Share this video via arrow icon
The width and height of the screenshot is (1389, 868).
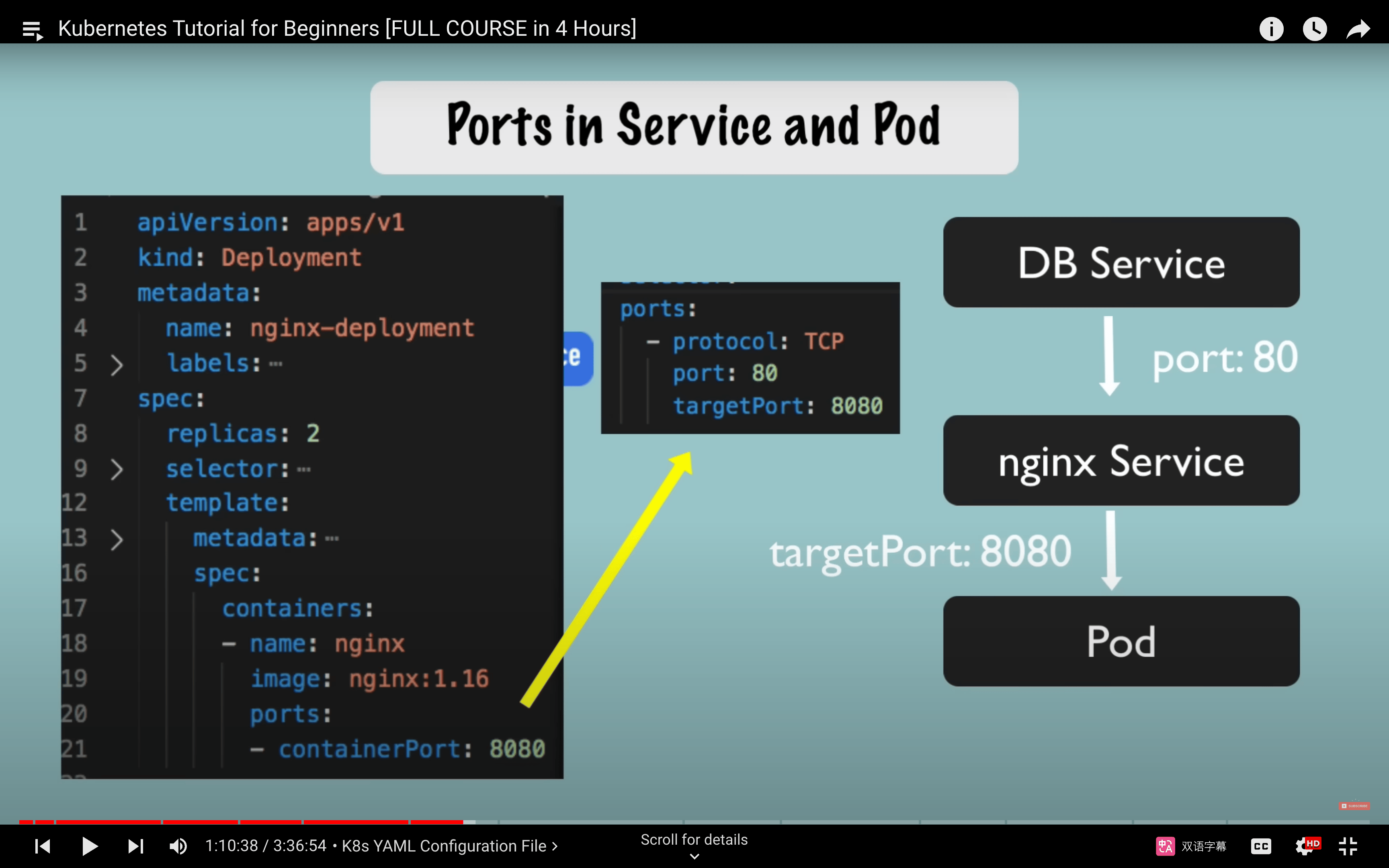[1358, 29]
